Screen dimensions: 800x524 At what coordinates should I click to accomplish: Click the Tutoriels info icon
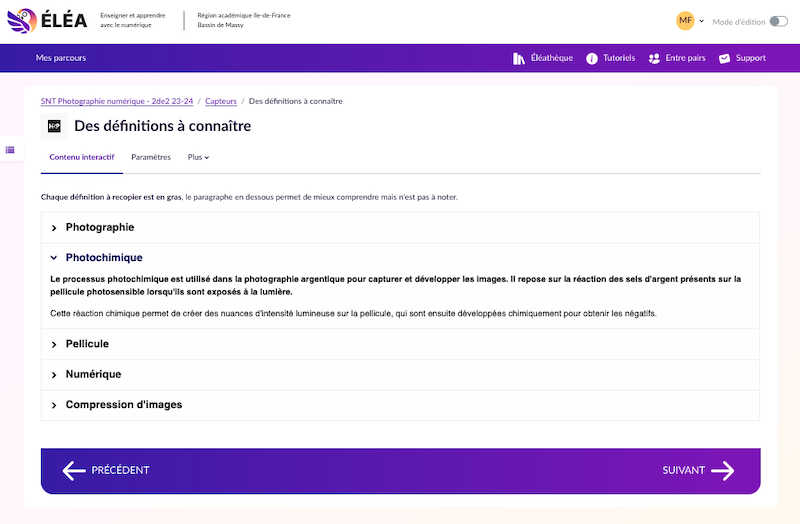tap(592, 58)
